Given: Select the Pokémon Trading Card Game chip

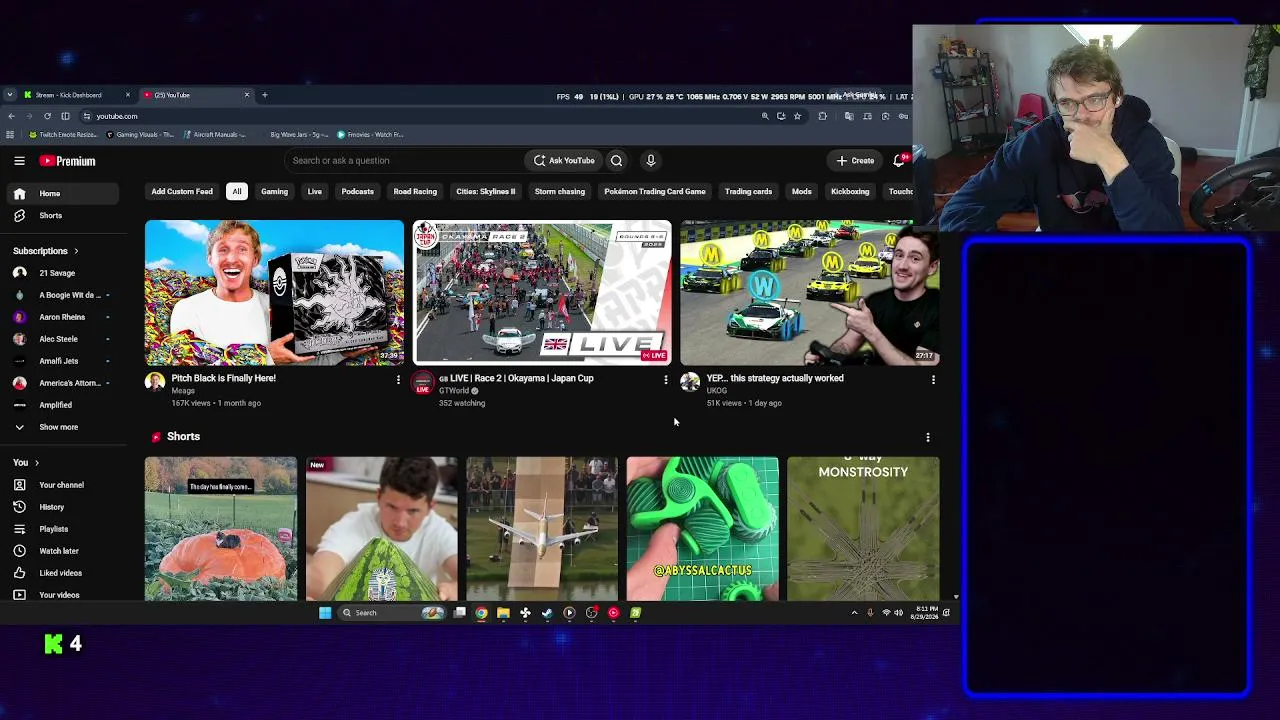Looking at the screenshot, I should (655, 191).
